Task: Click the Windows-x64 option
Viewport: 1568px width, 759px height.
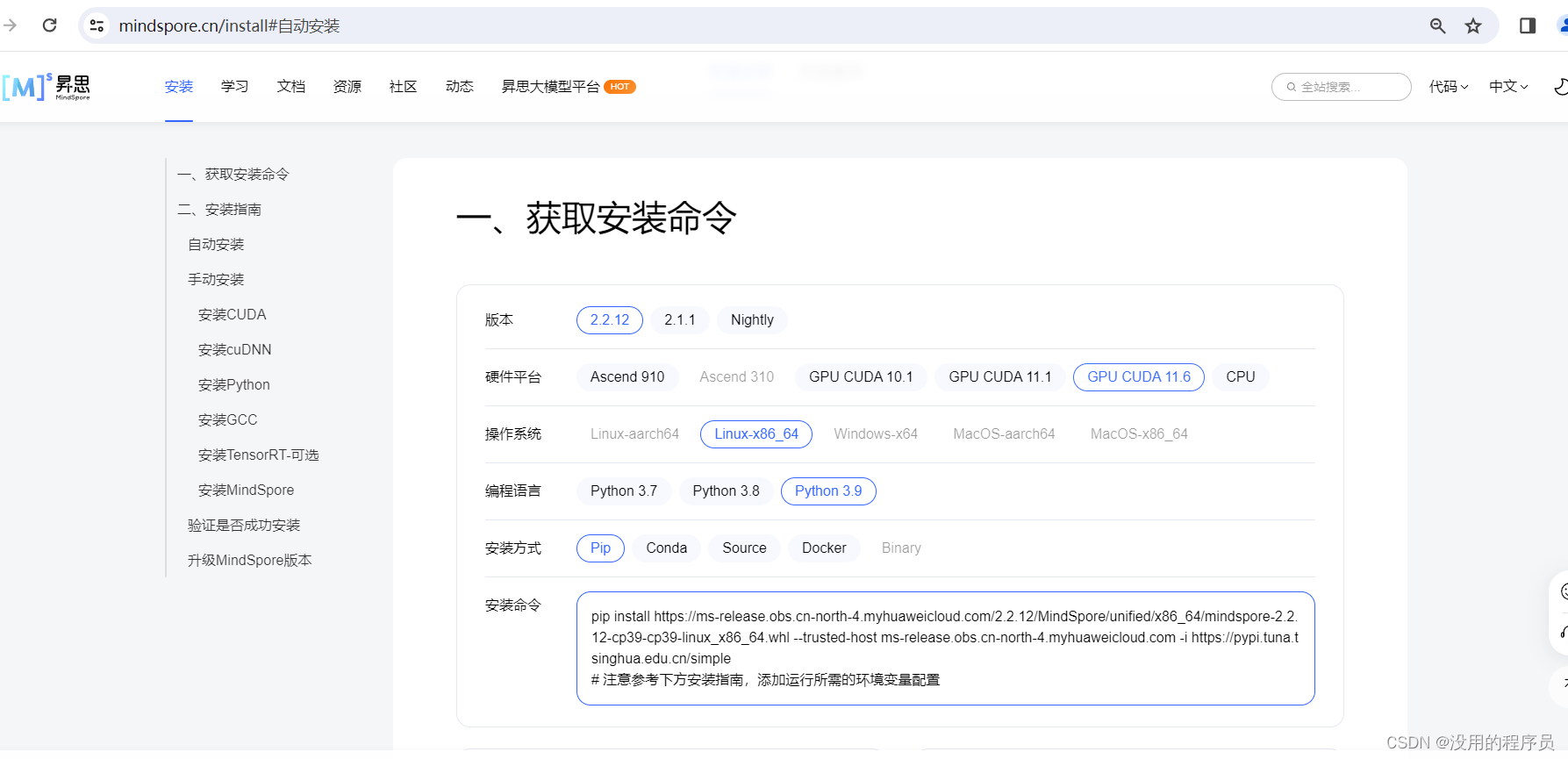Action: pos(876,434)
